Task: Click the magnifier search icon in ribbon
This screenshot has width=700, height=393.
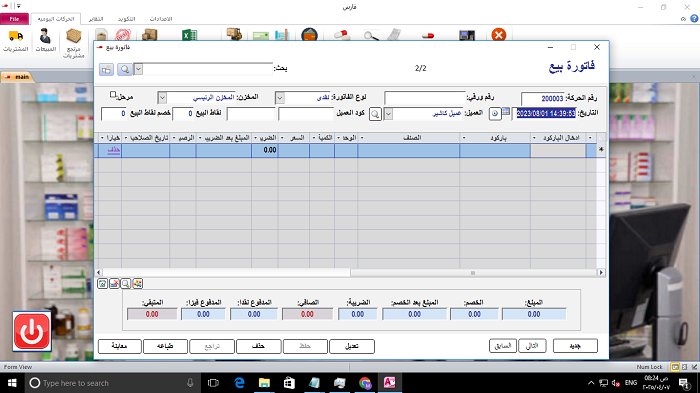Action: [x=371, y=35]
